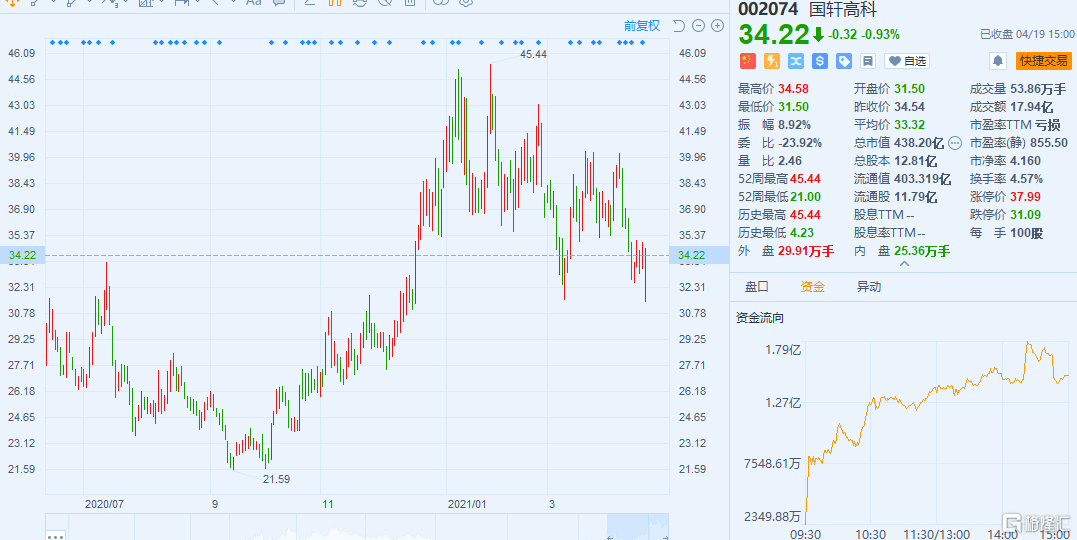Click the 34.22 current price tag on left axis
1077x540 pixels.
[22, 255]
